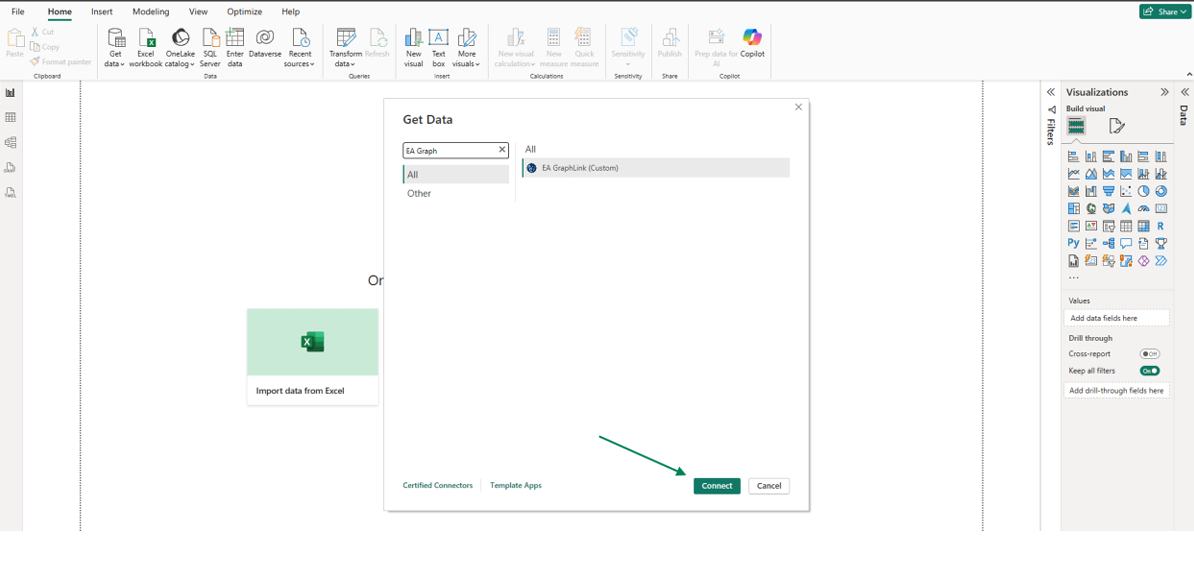Switch to Table view in left sidebar
Screen dimensions: 1194x572
point(11,118)
